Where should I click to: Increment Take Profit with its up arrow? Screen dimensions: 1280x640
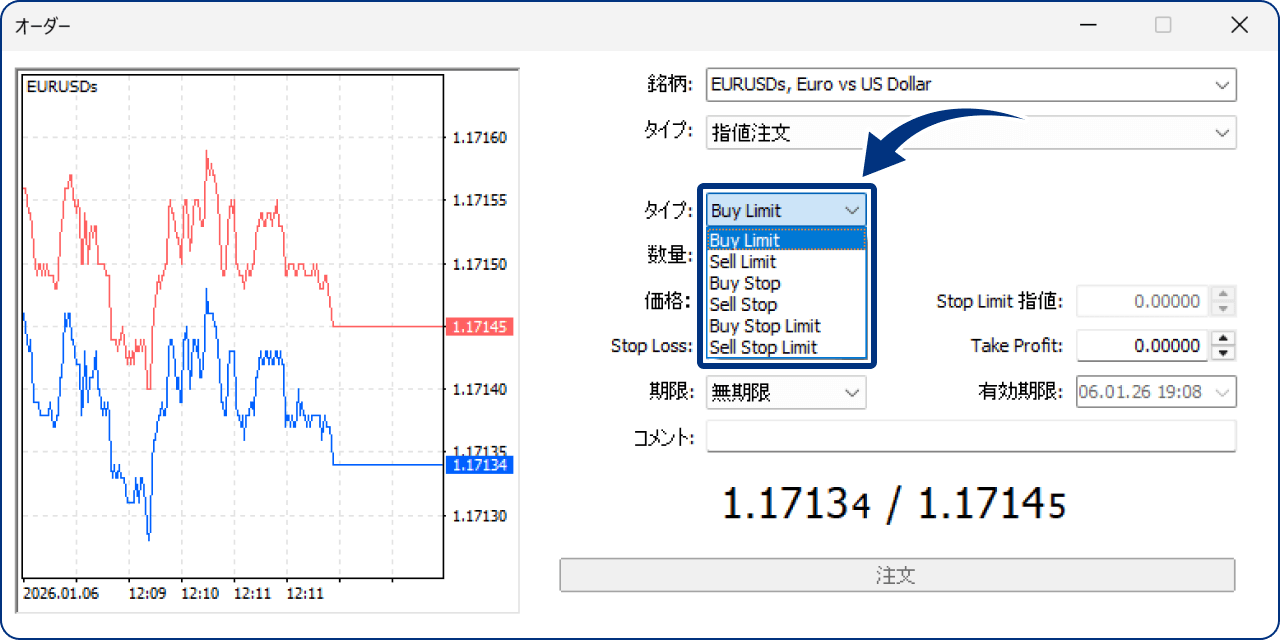coord(1223,339)
